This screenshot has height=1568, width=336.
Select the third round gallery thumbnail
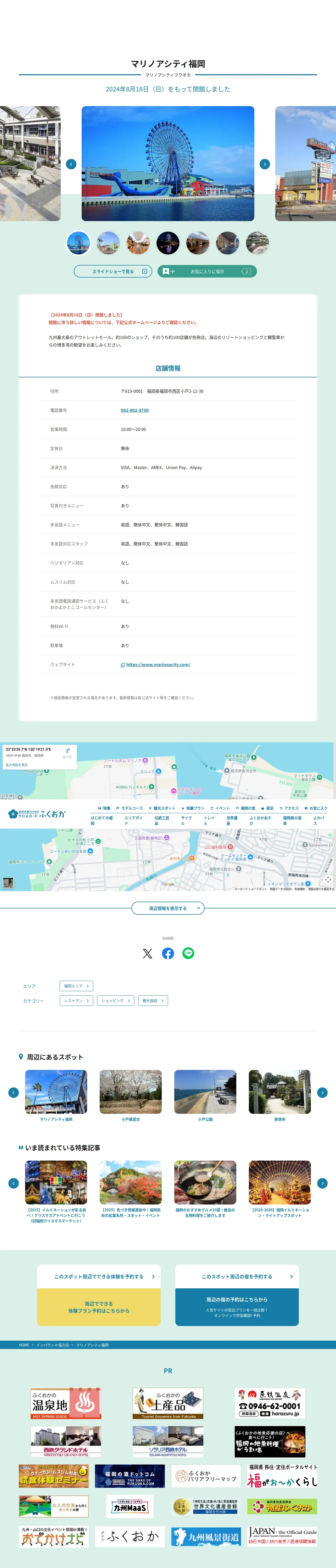(138, 243)
